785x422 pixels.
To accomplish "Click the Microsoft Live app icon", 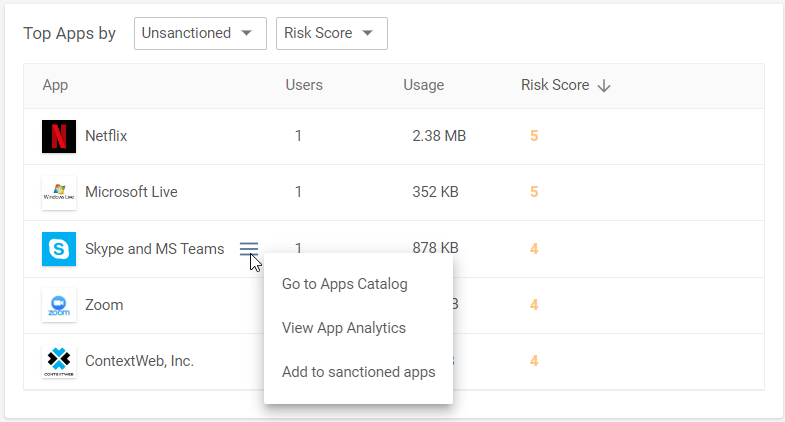I will pyautogui.click(x=59, y=192).
